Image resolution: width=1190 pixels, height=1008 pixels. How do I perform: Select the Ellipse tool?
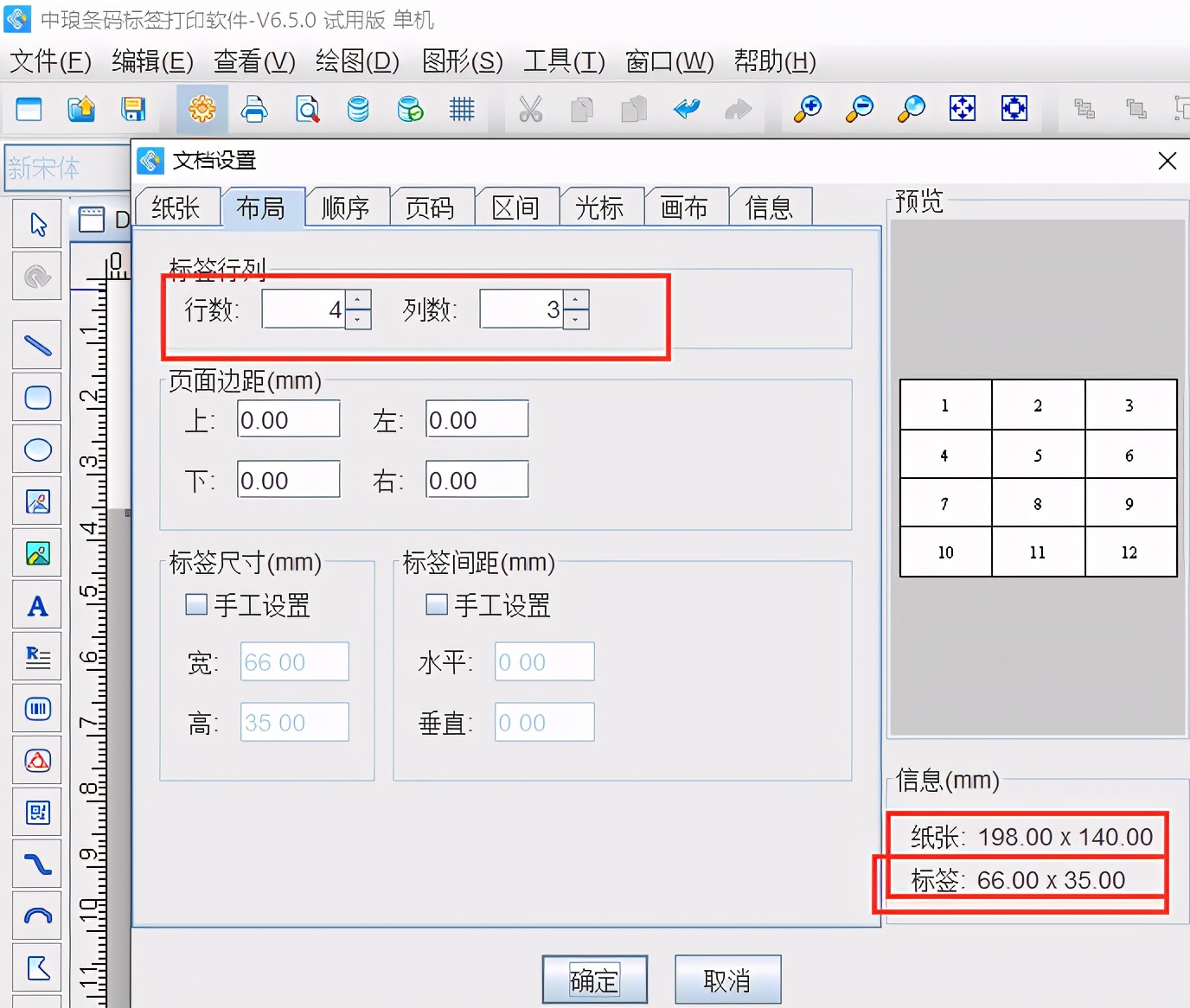coord(37,449)
